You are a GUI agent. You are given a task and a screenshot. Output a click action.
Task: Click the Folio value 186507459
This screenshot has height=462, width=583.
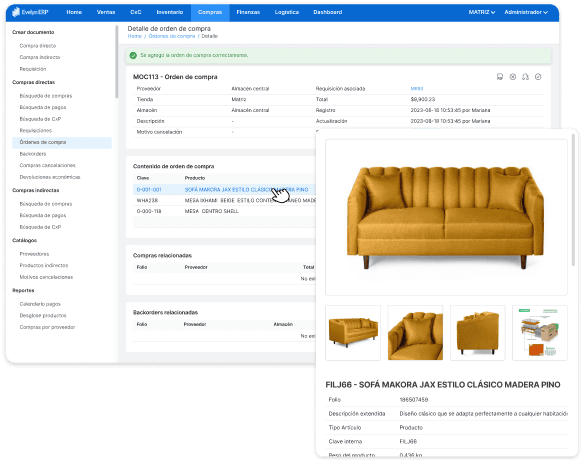pos(414,400)
